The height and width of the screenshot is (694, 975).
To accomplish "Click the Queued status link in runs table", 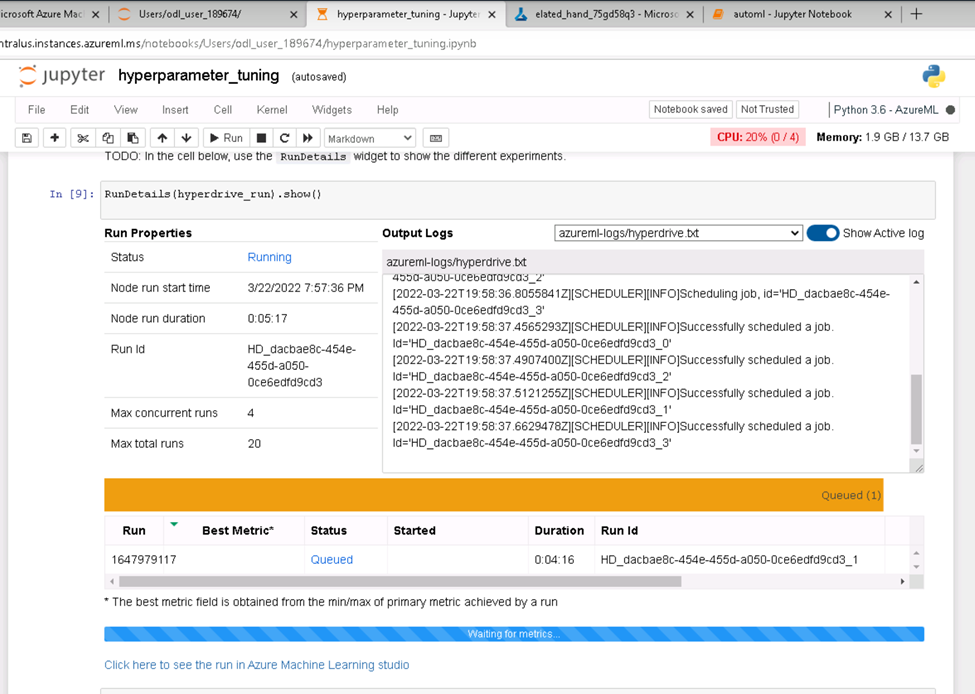I will 331,560.
